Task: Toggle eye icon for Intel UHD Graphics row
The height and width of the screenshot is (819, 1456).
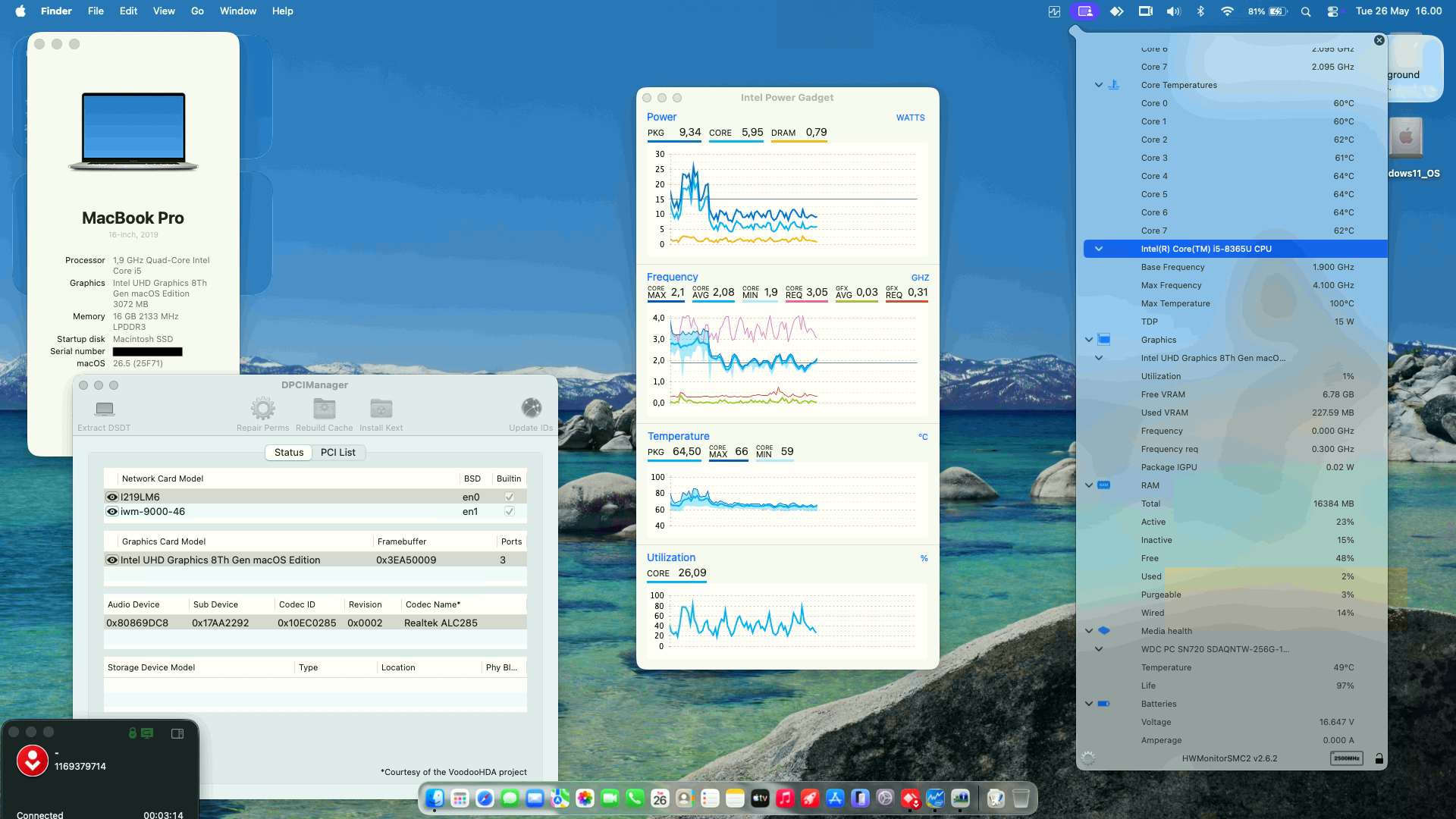Action: pyautogui.click(x=112, y=560)
